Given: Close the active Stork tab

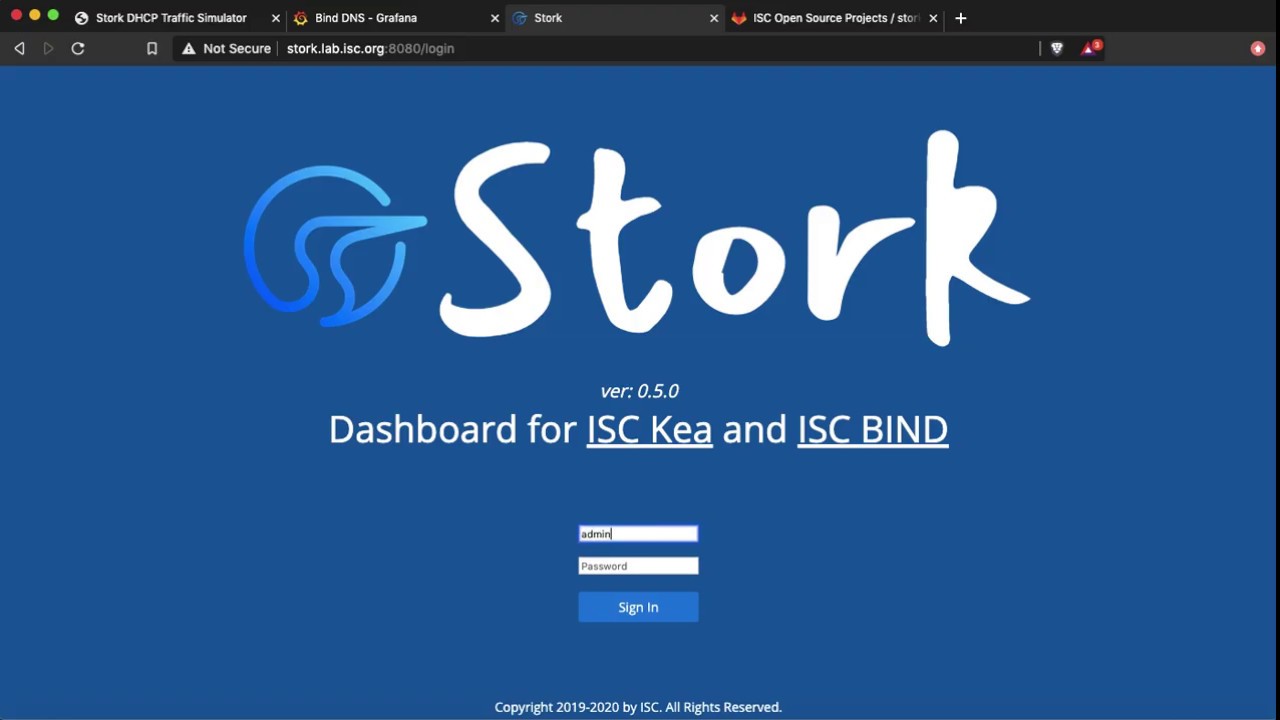Looking at the screenshot, I should [x=714, y=18].
